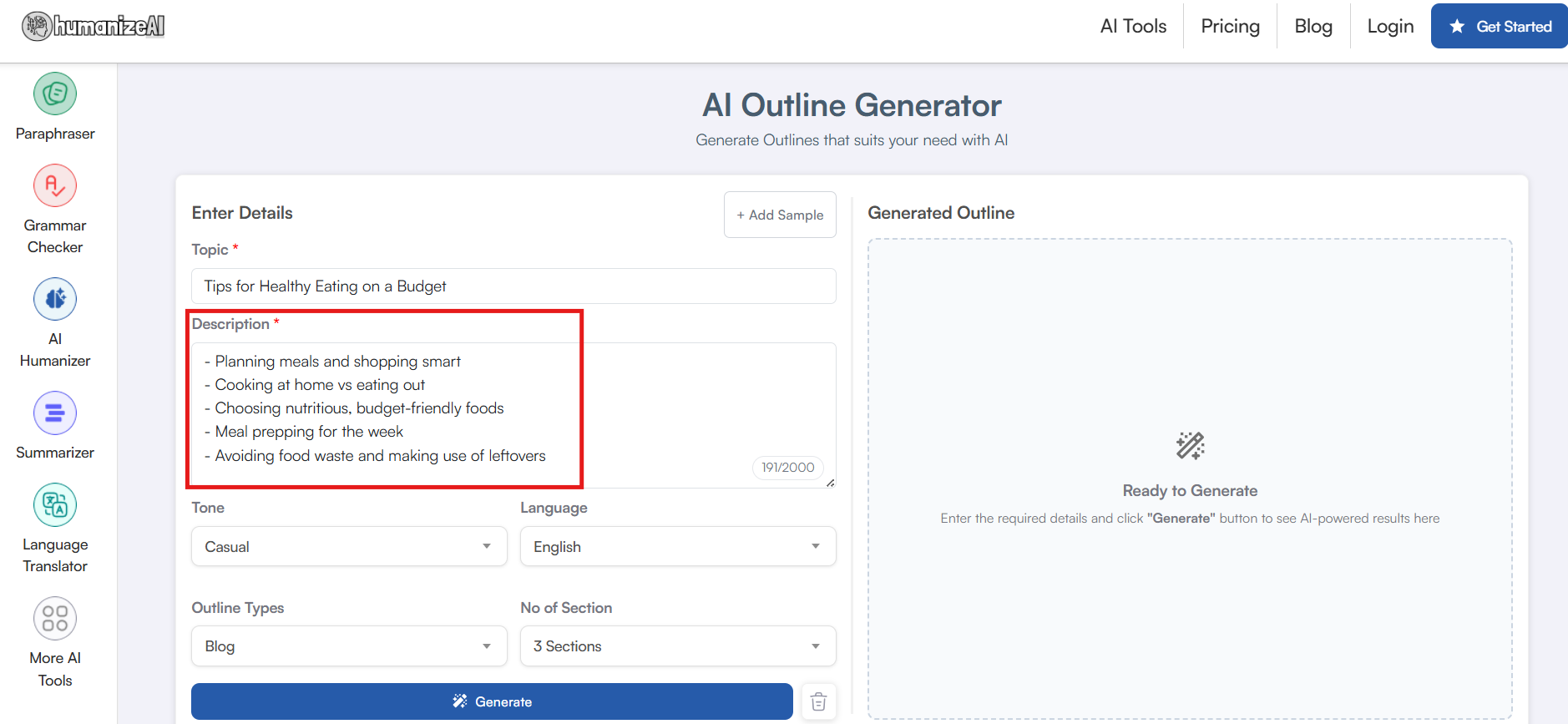Click the trash icon beside Generate
Image resolution: width=1568 pixels, height=724 pixels.
click(x=818, y=701)
